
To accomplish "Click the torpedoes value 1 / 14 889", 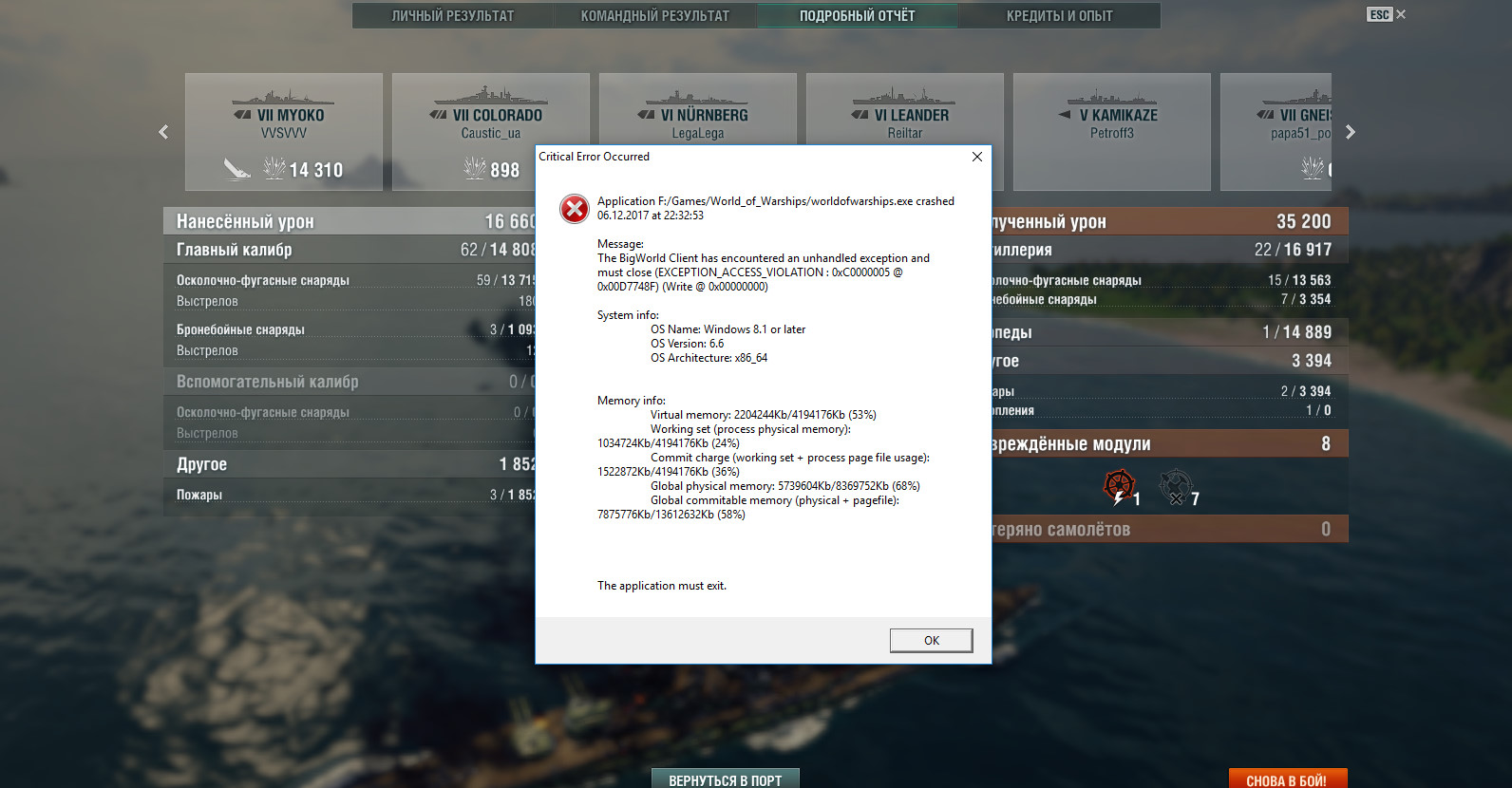I will click(x=1296, y=332).
